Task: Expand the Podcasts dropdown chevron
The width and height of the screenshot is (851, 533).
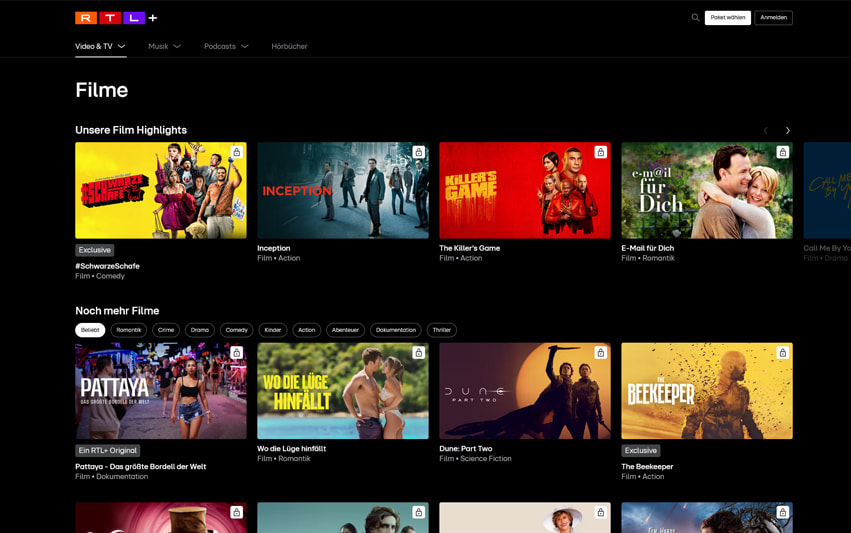Action: click(x=245, y=47)
